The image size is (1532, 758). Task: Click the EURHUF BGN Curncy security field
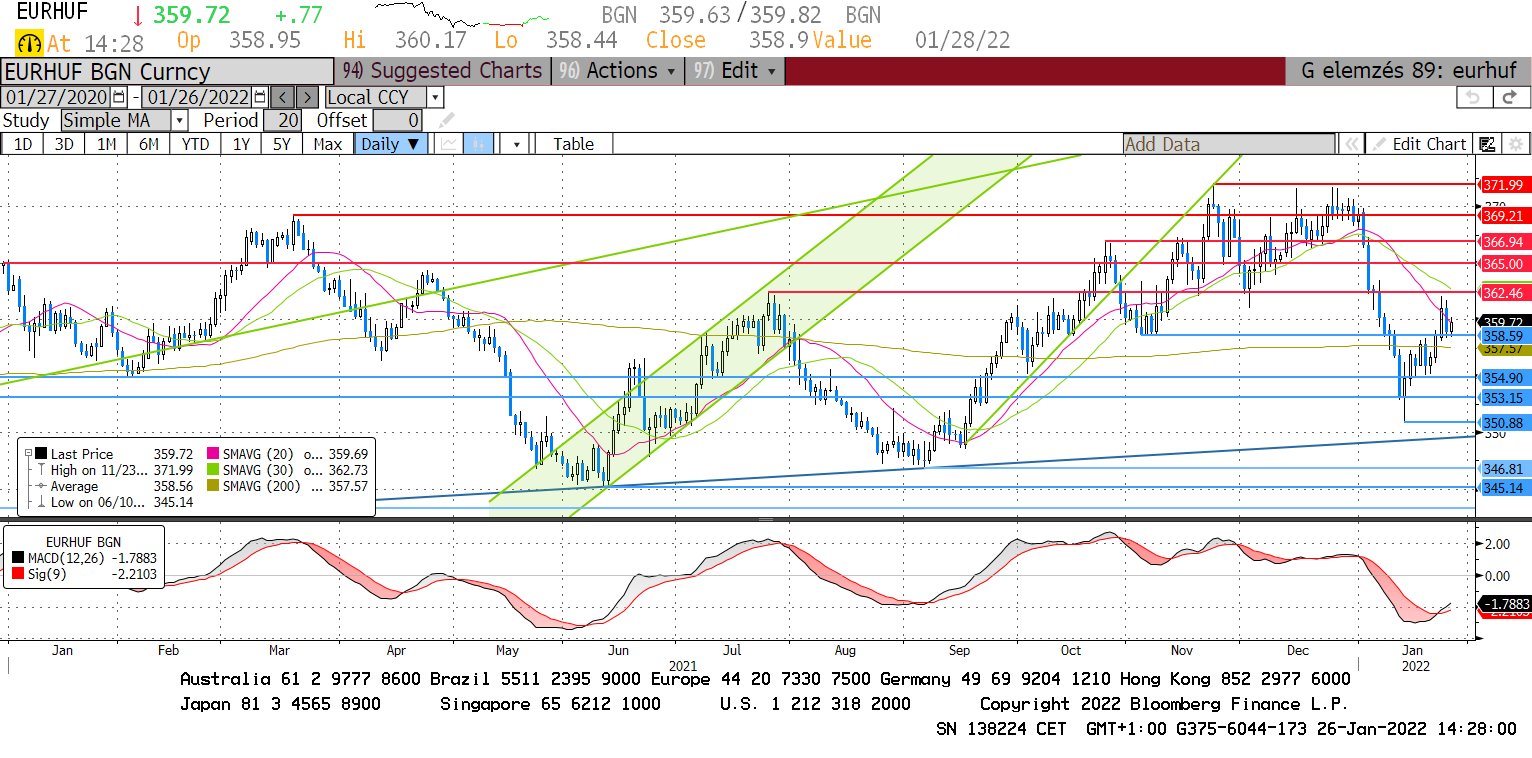167,71
